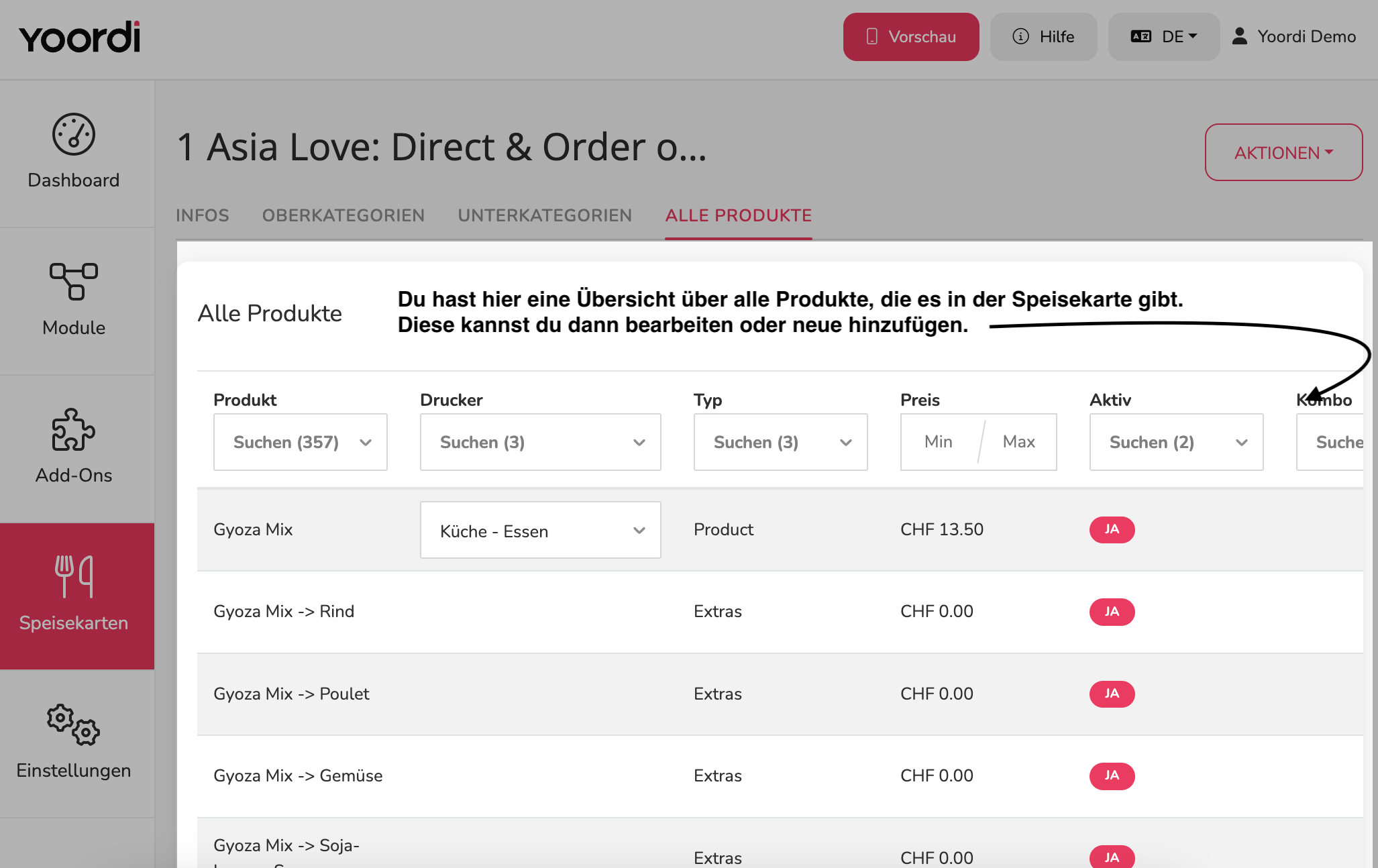Open the Küche - Essen printer dropdown
Image resolution: width=1378 pixels, height=868 pixels.
click(x=540, y=530)
